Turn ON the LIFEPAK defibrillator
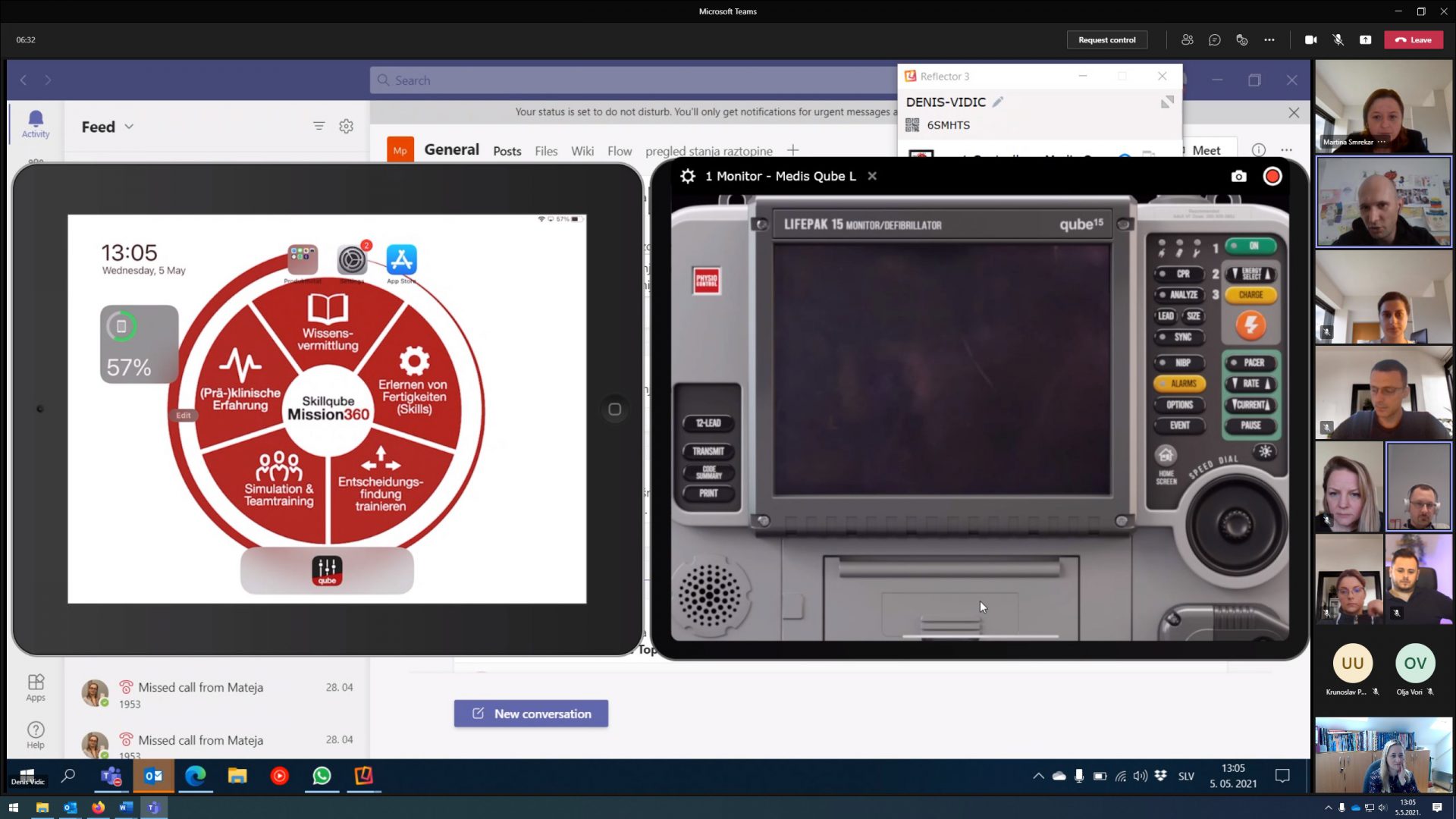Viewport: 1456px width, 819px height. click(x=1250, y=246)
